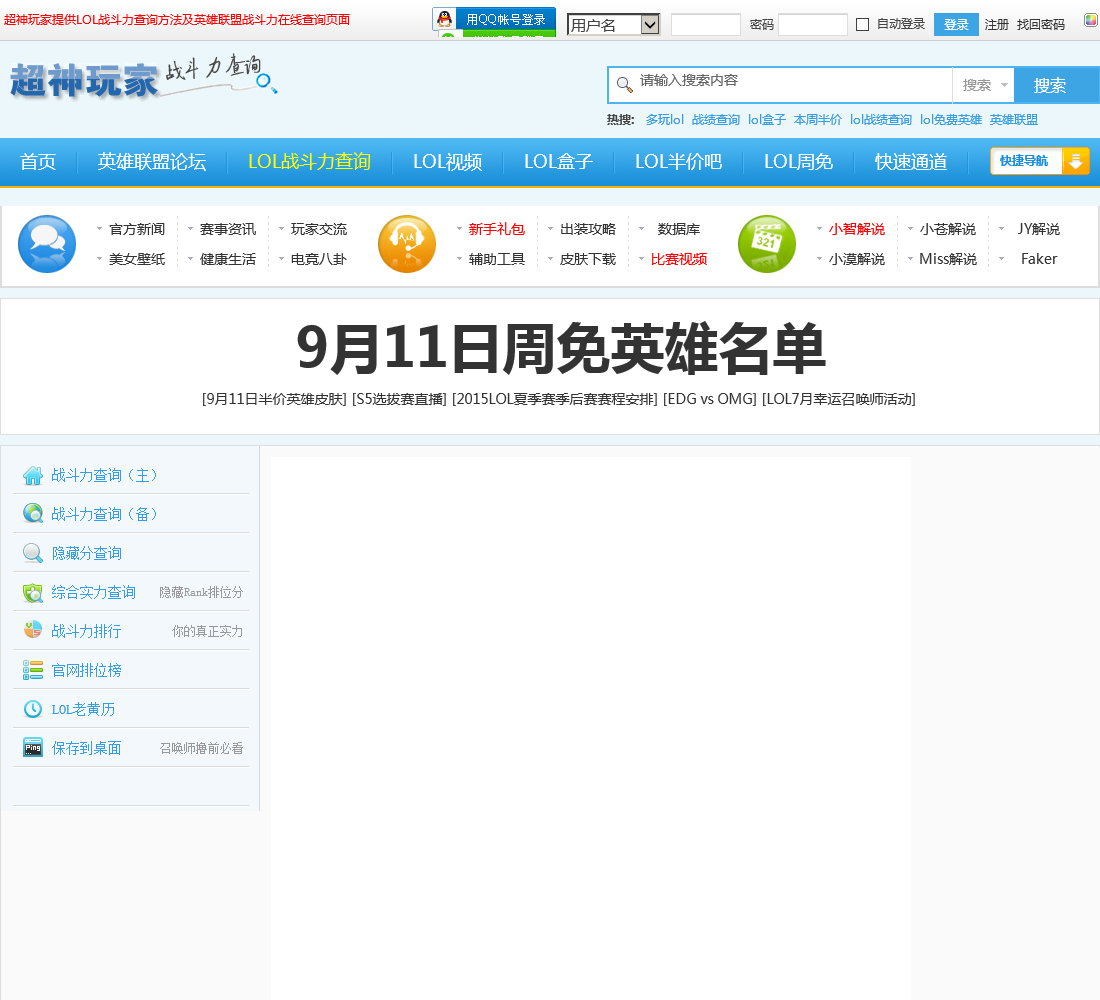Click hot search term 战绩查询
The image size is (1100, 1000).
716,120
